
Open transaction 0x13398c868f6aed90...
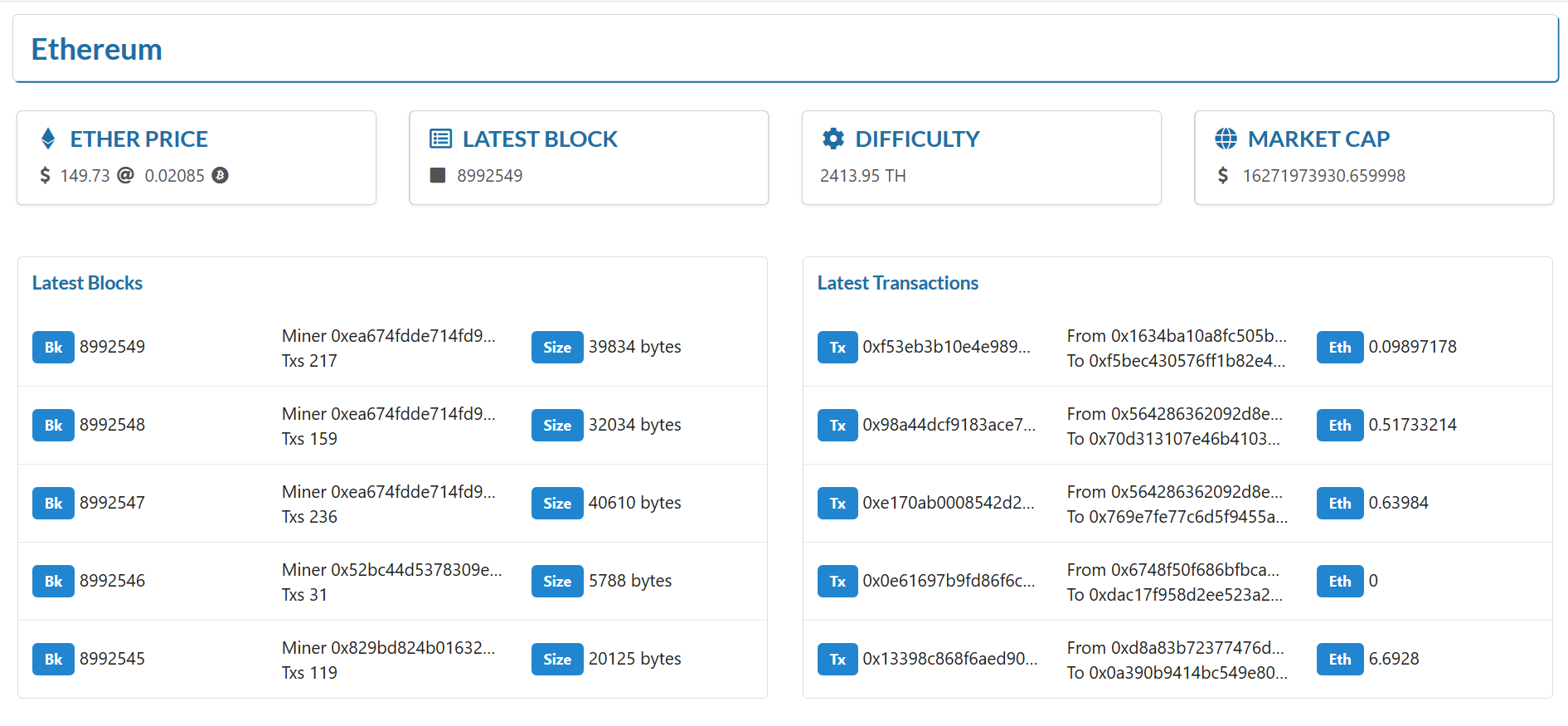pyautogui.click(x=949, y=659)
